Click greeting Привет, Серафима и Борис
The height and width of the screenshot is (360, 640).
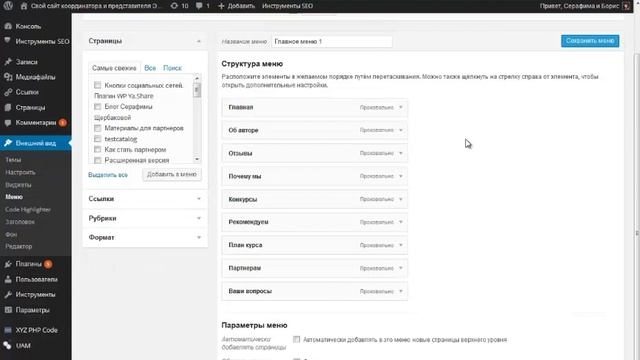pyautogui.click(x=580, y=6)
